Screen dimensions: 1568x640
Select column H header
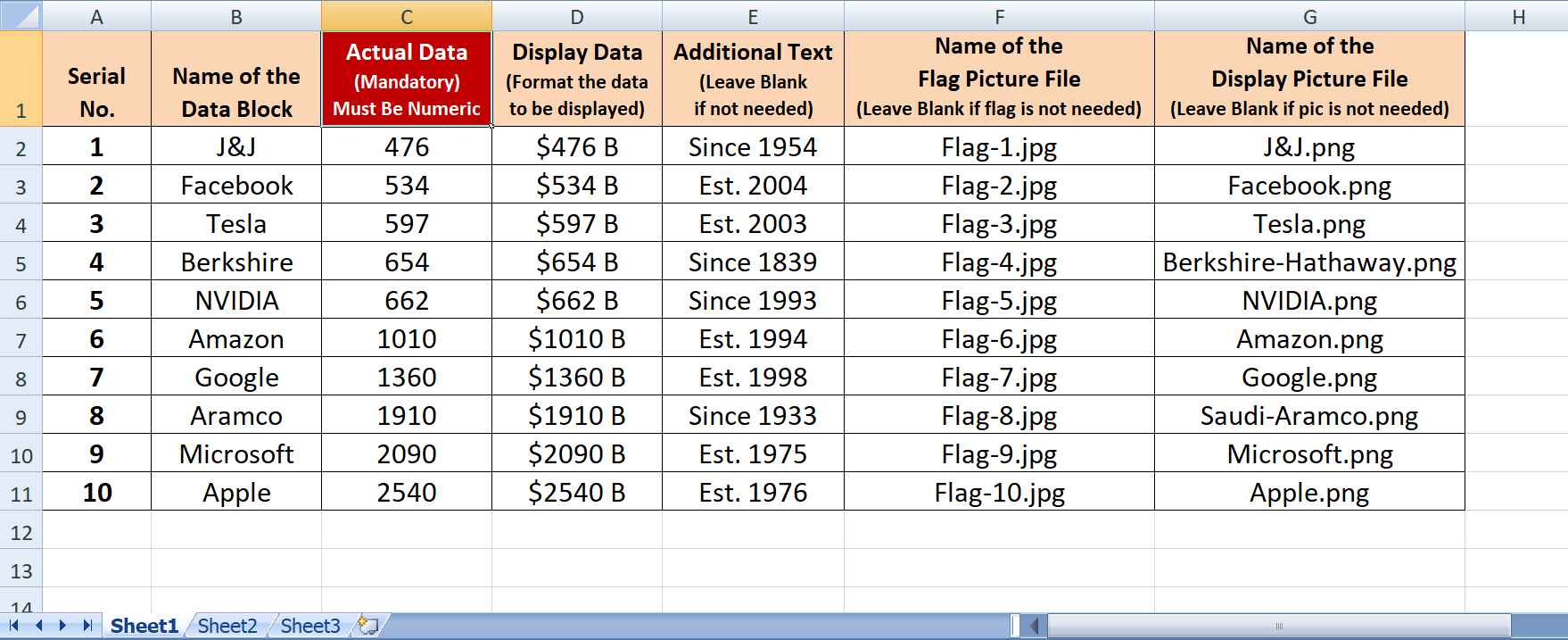click(1516, 16)
